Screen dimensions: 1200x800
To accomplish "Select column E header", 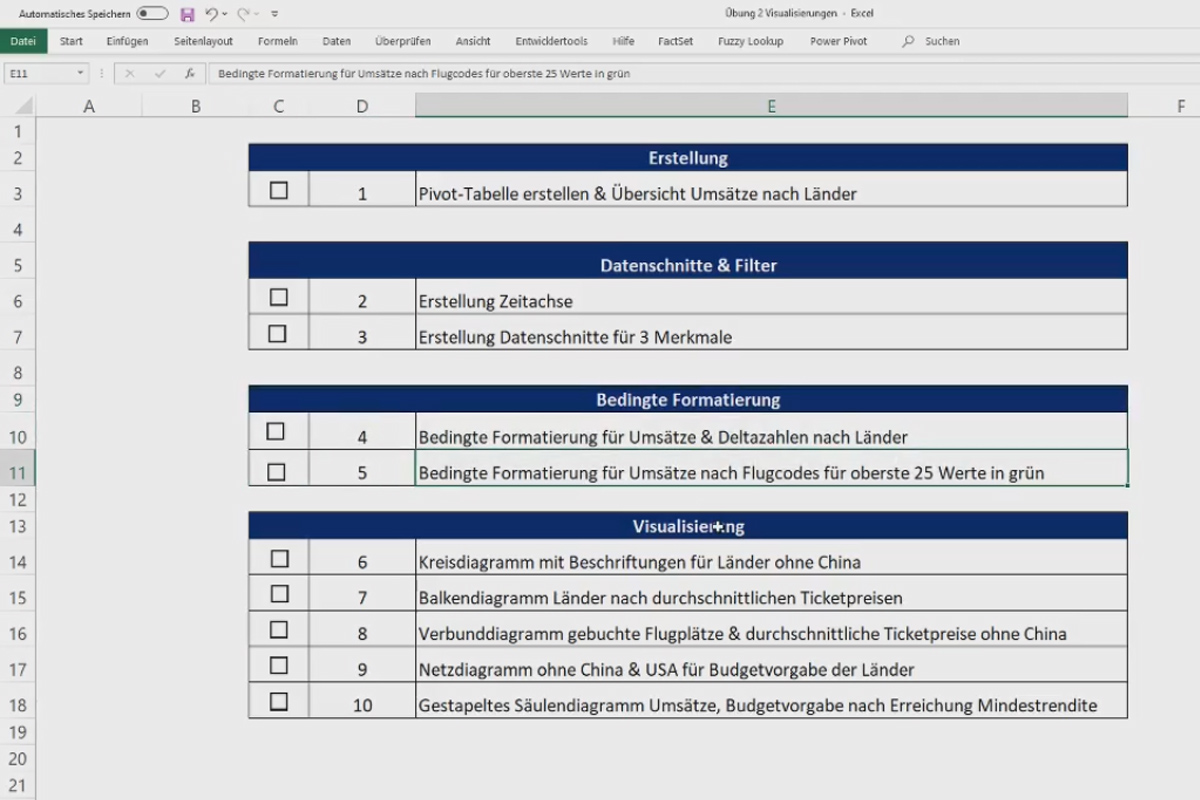I will click(772, 106).
